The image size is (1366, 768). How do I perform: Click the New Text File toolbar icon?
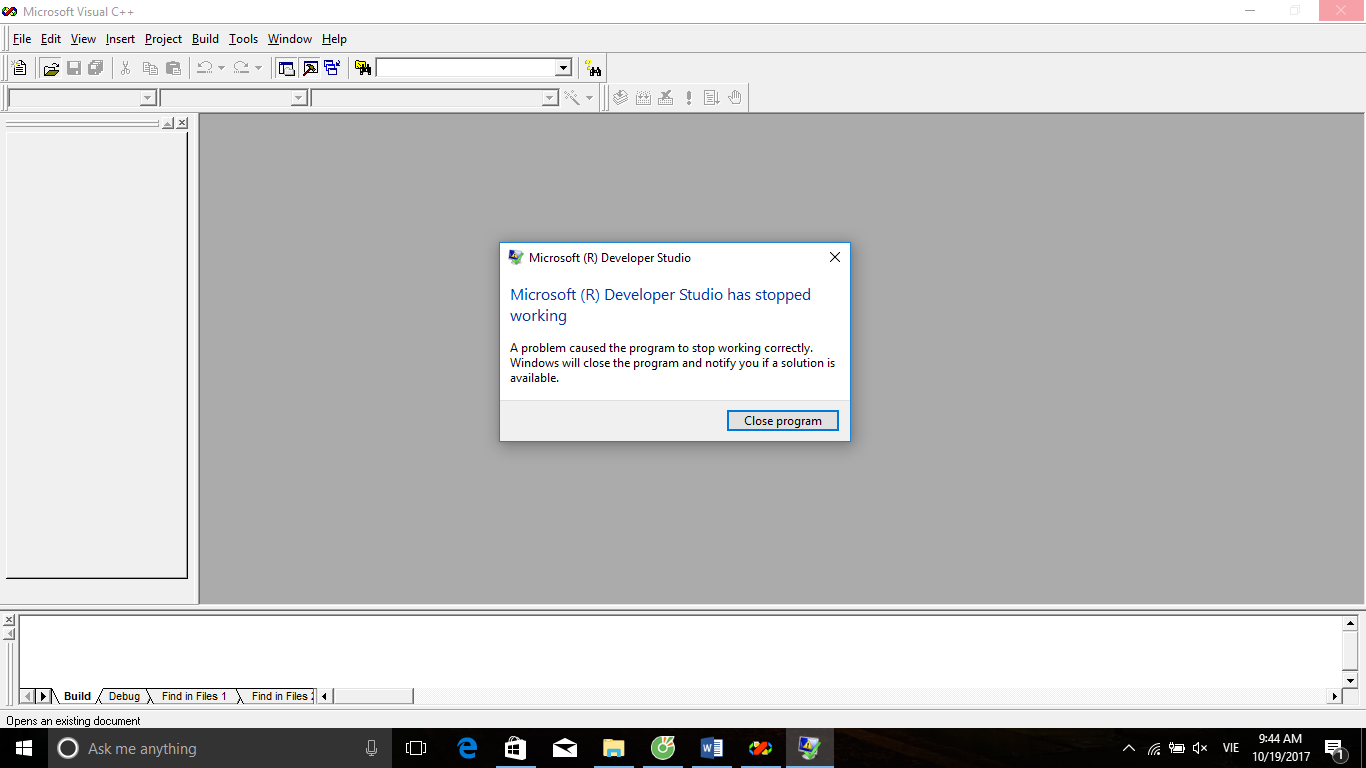[19, 68]
